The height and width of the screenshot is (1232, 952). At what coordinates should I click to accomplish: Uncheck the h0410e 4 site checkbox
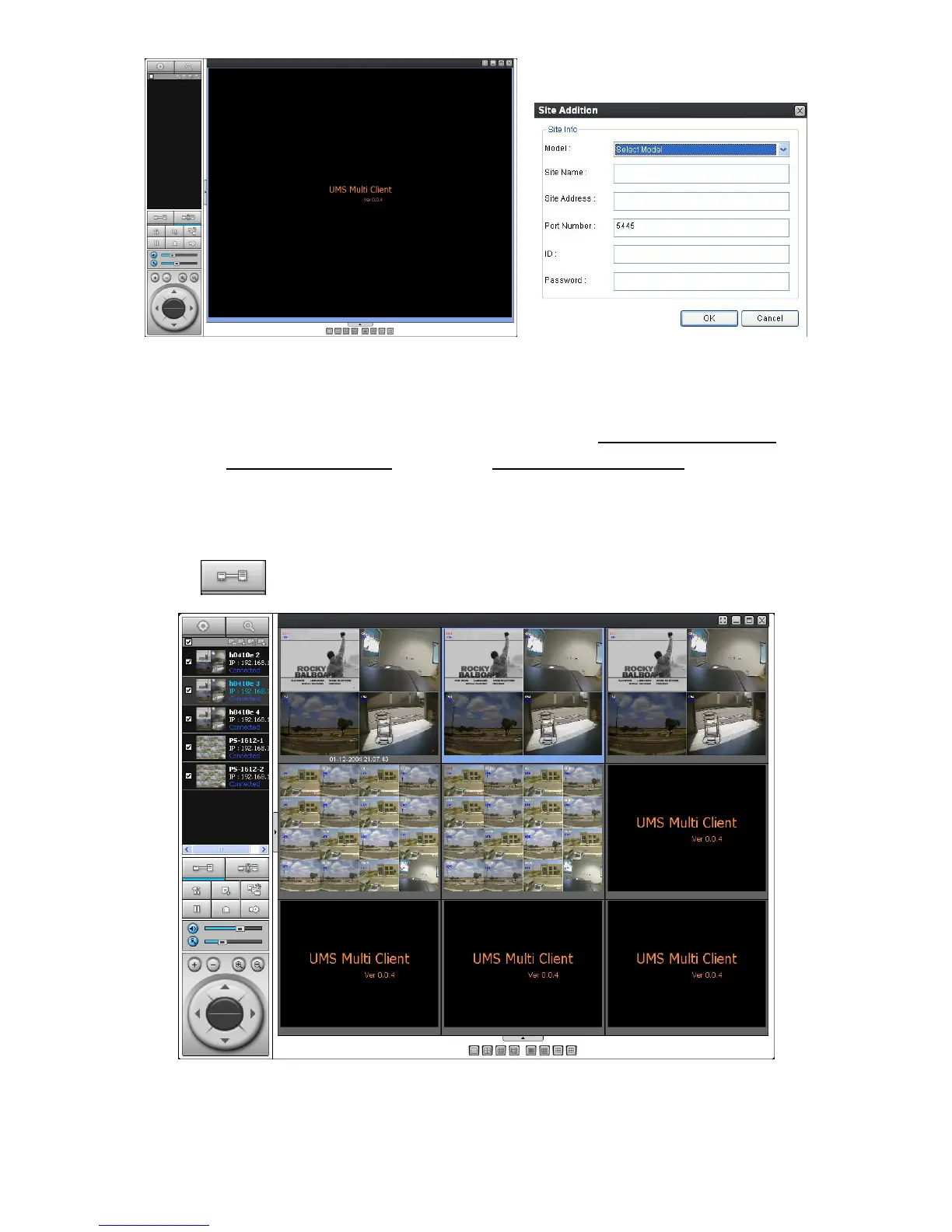(188, 719)
